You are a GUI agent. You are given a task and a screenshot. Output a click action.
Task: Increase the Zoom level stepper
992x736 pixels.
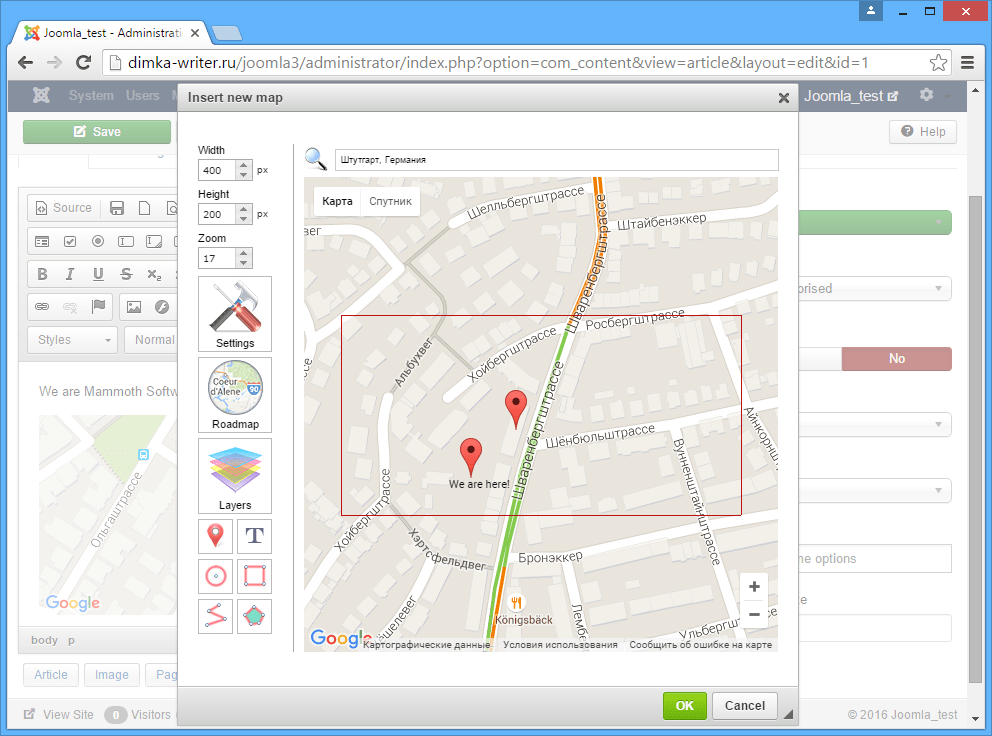click(244, 253)
